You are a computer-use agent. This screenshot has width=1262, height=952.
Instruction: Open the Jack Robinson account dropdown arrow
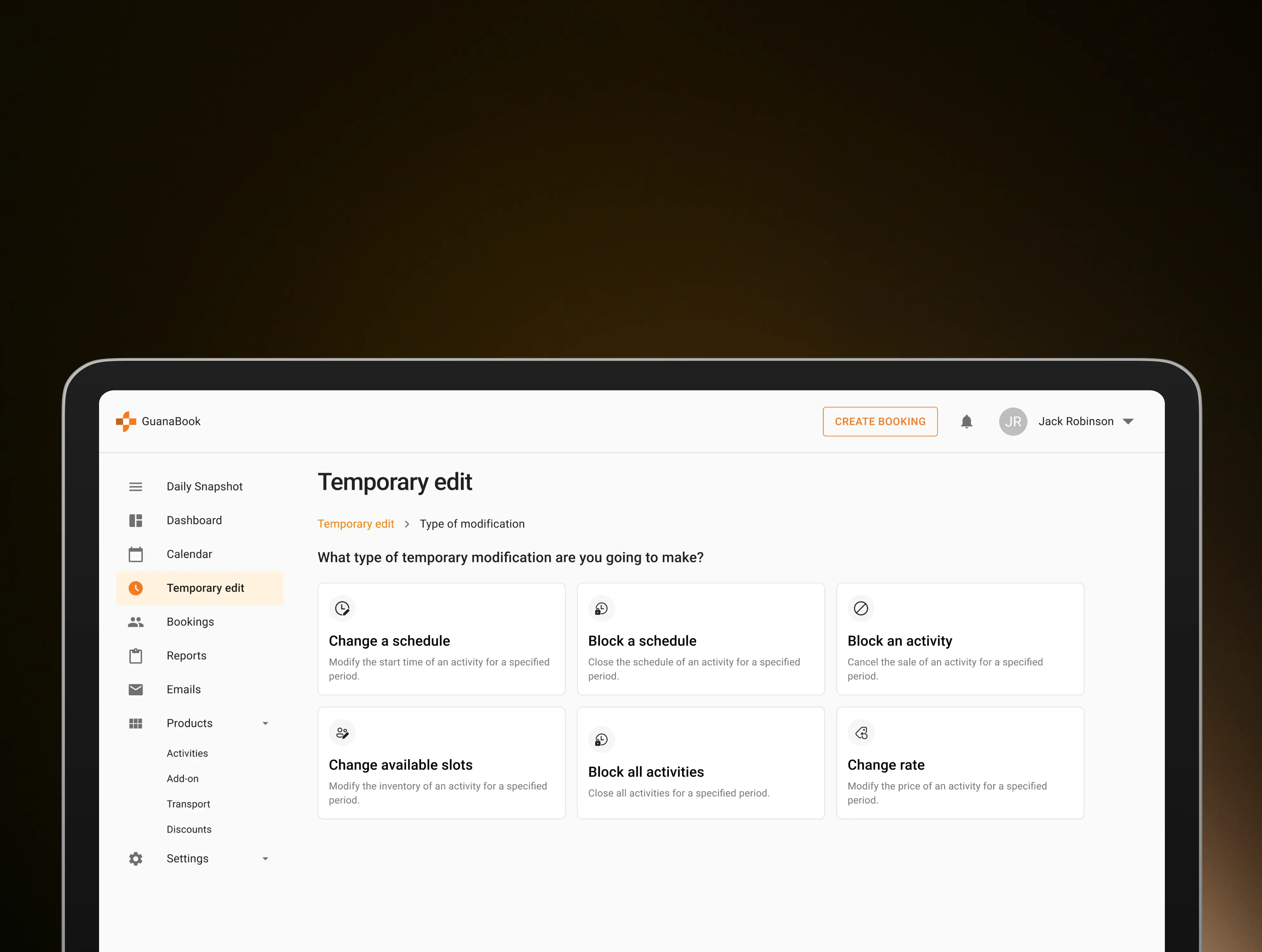1128,421
